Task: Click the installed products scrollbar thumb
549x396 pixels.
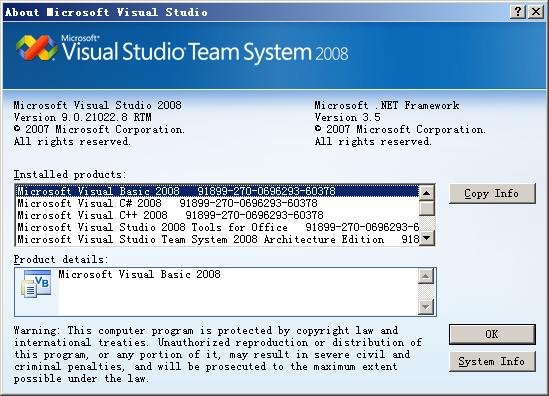Action: [x=427, y=208]
